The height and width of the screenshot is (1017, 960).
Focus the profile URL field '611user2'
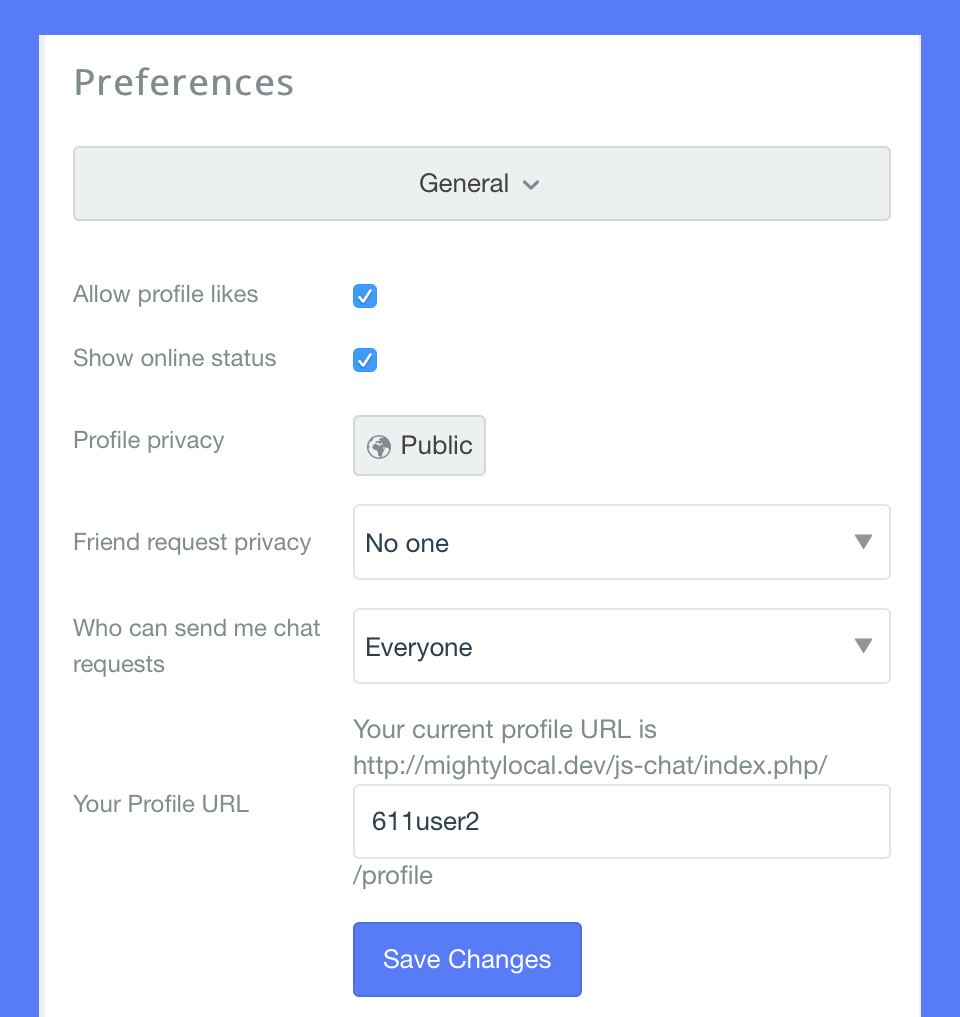click(621, 821)
